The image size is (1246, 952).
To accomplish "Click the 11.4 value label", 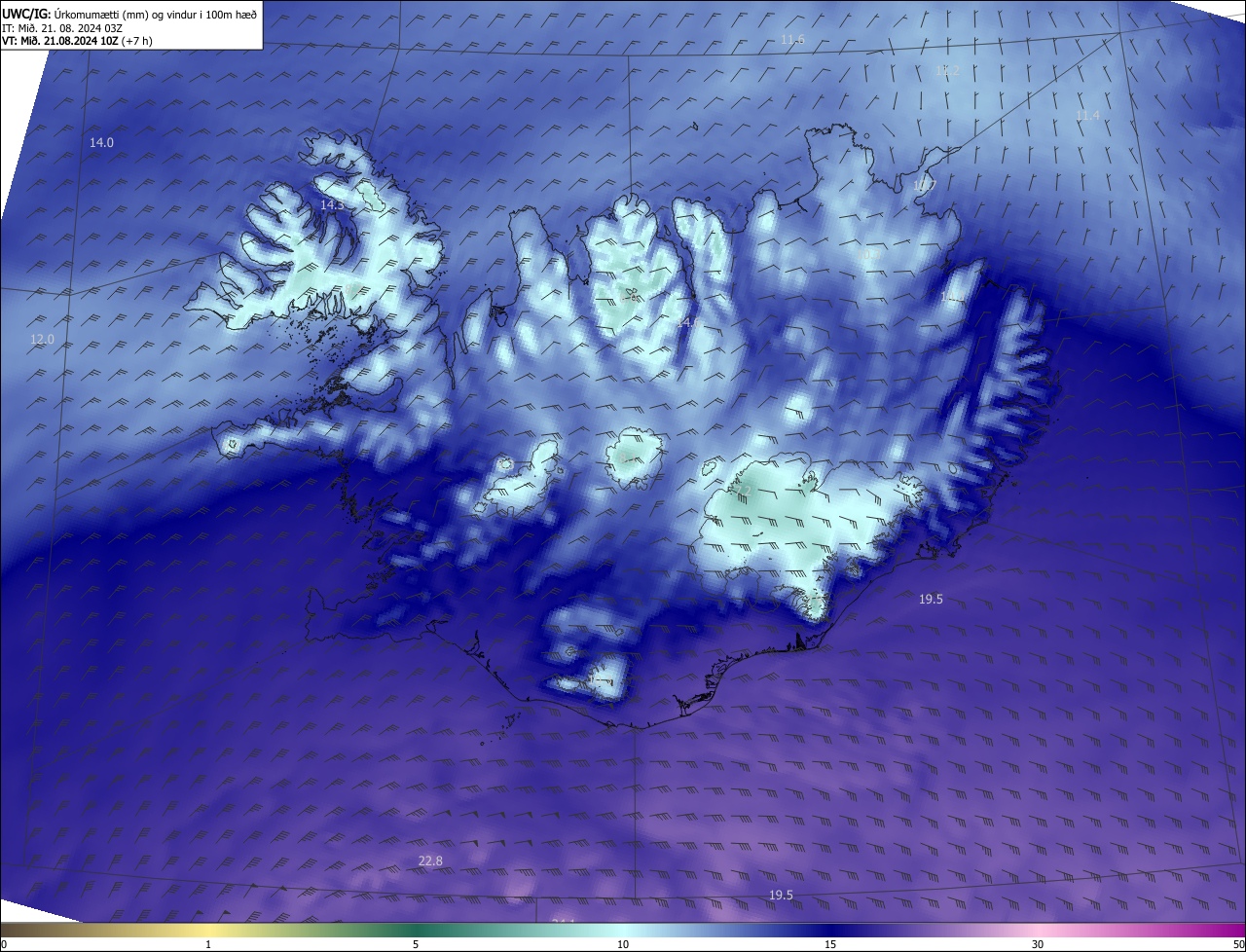I will point(1087,116).
